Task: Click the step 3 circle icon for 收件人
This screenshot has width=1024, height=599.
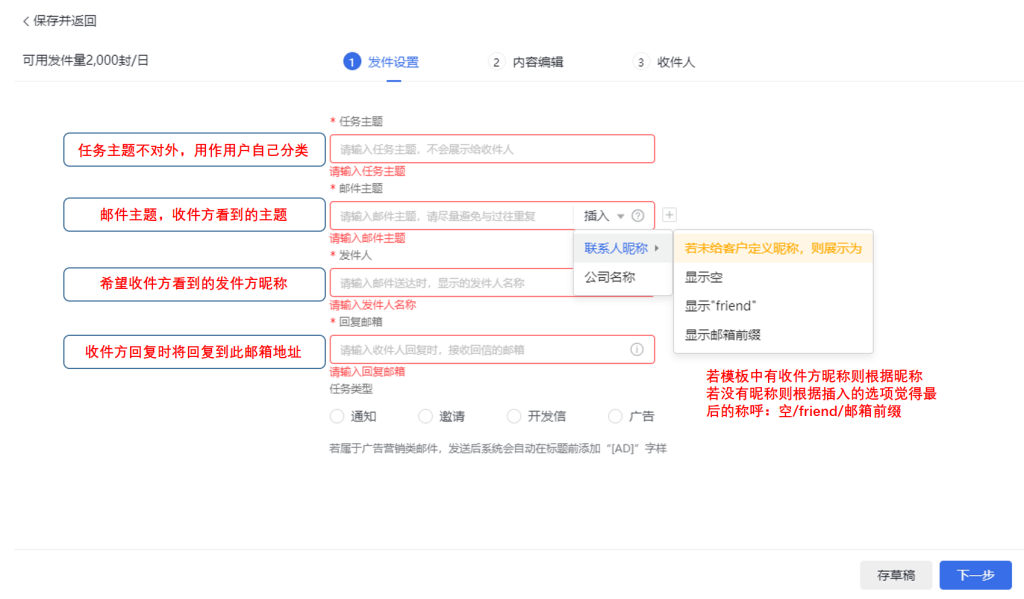Action: click(x=640, y=62)
